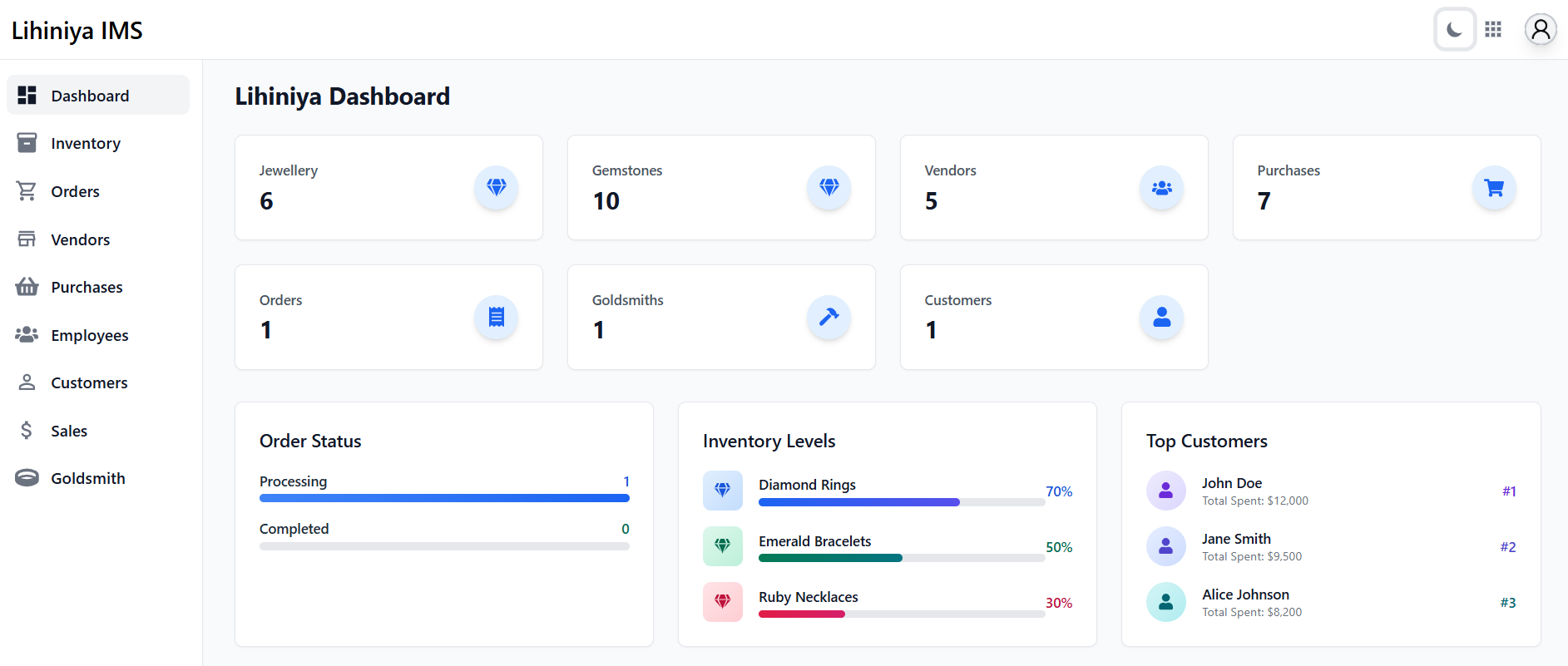Click the Jewellery count 6
The image size is (1568, 666).
tap(266, 201)
